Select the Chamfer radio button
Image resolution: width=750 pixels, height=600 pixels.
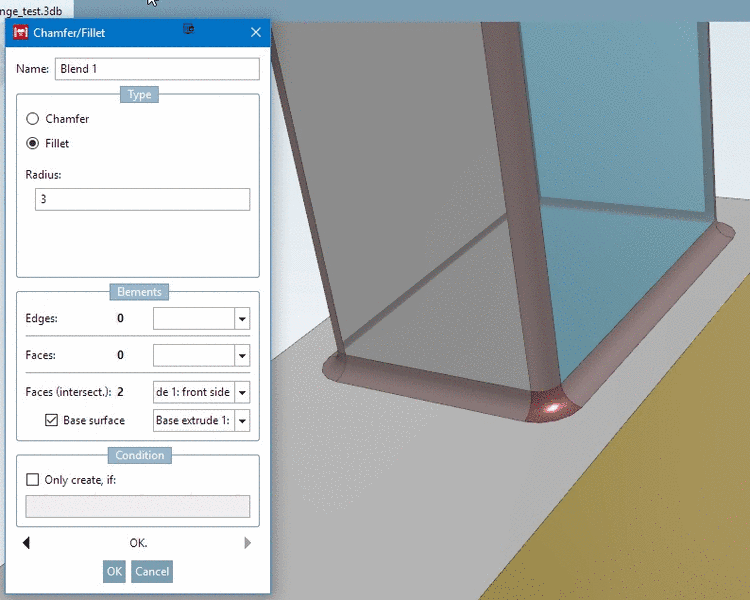click(33, 119)
